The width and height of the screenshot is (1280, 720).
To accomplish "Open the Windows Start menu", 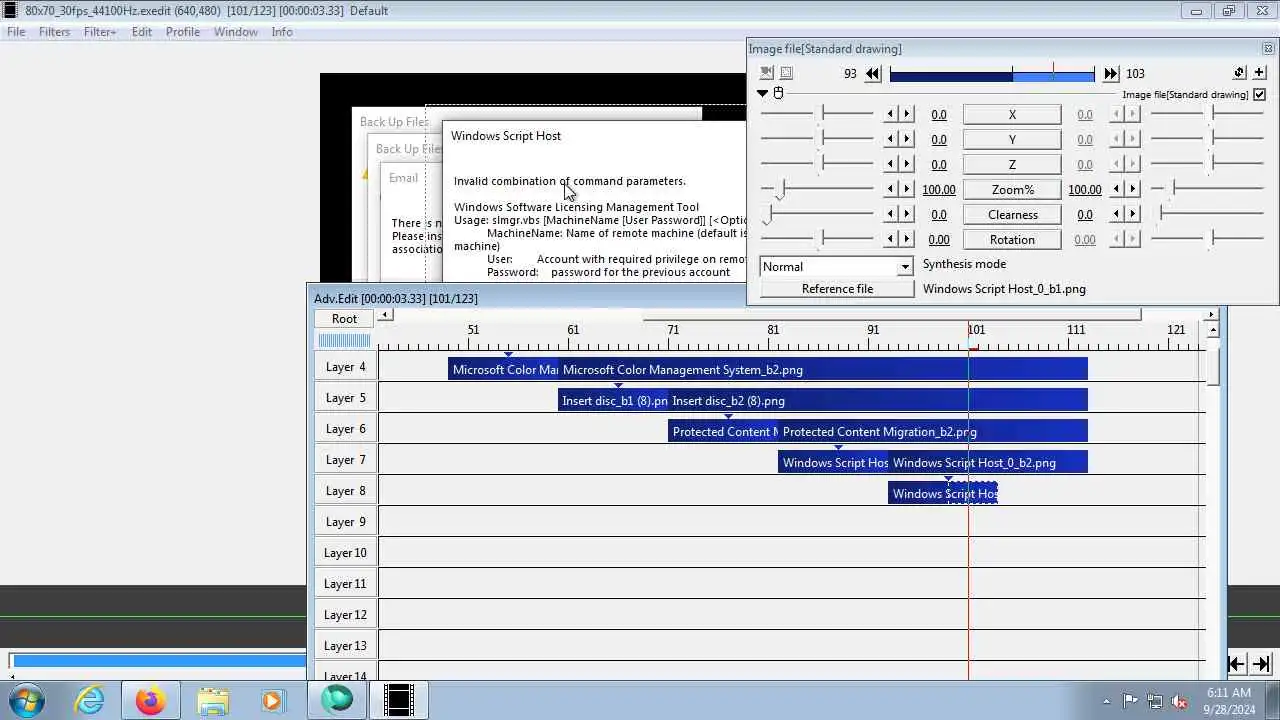I will click(25, 700).
